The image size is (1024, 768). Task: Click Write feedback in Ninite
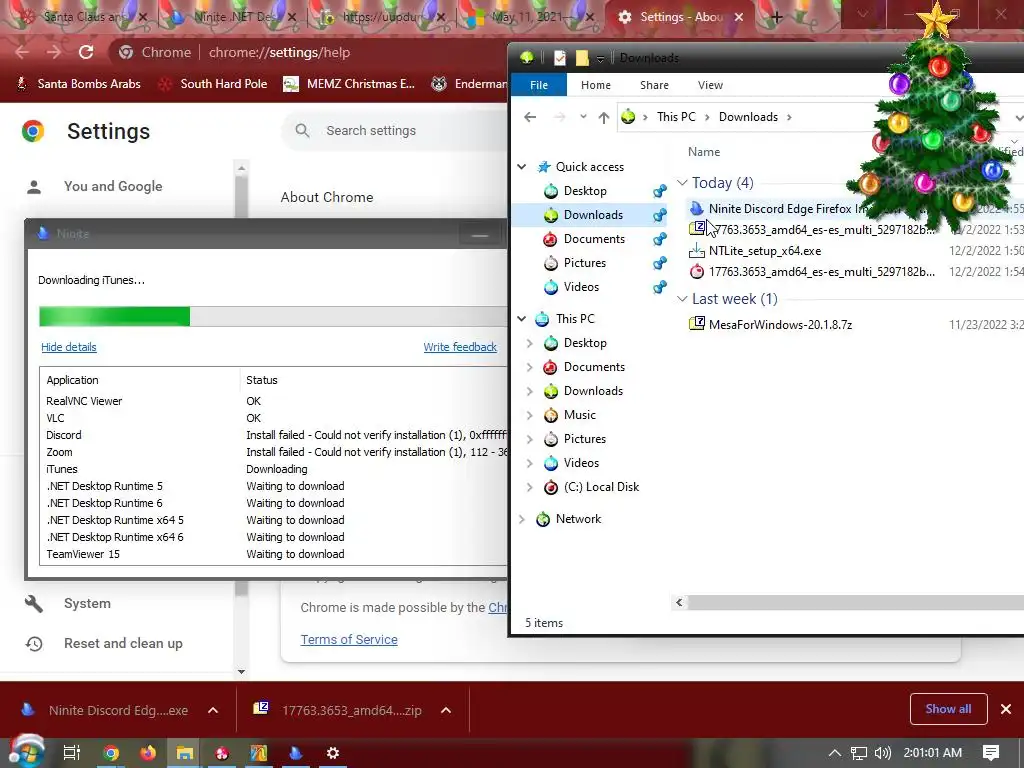[x=460, y=347]
